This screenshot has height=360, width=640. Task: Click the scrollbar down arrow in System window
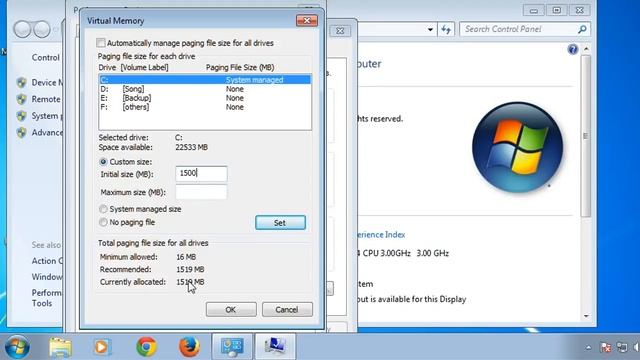pyautogui.click(x=586, y=316)
